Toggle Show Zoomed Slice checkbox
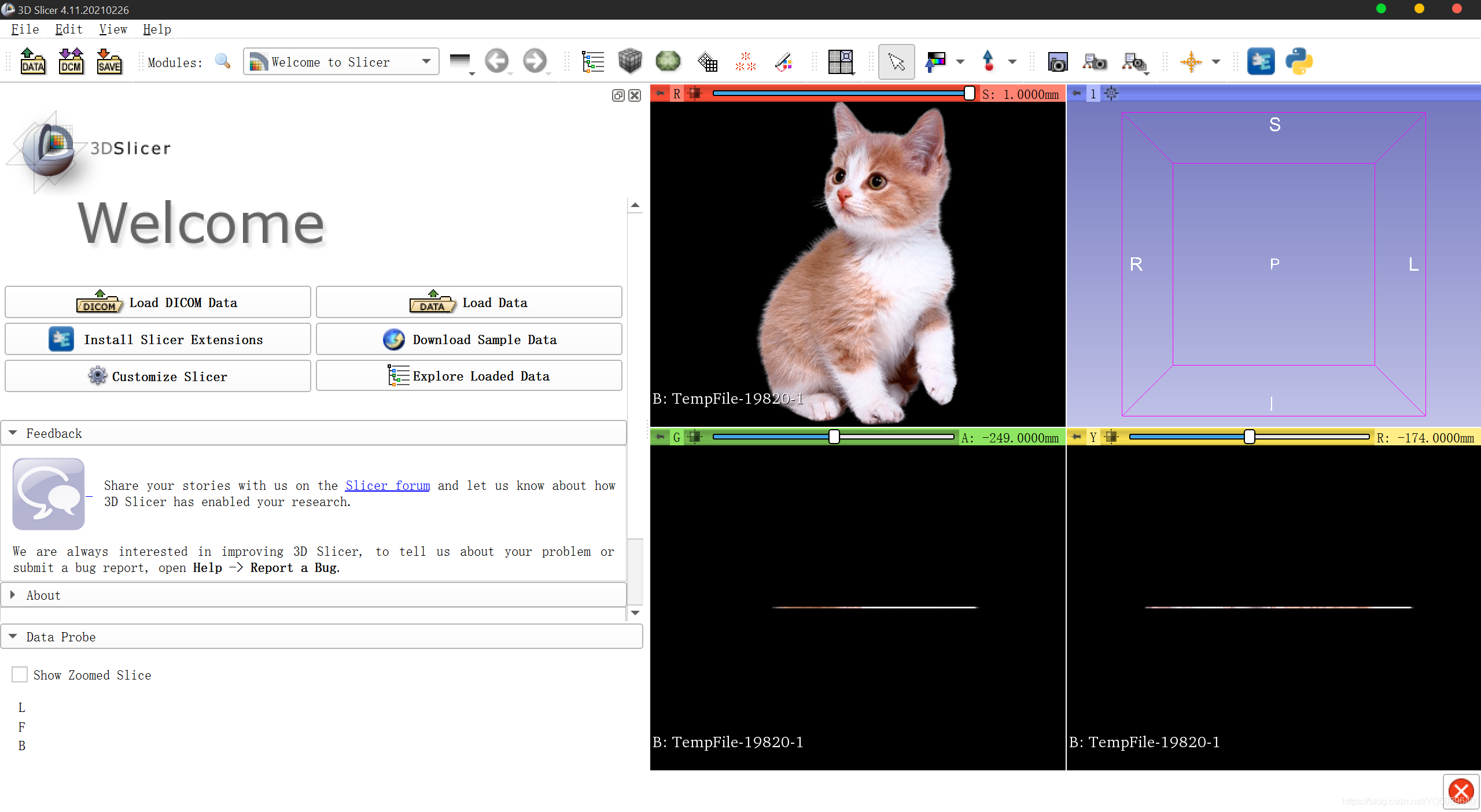This screenshot has width=1481, height=812. point(20,675)
